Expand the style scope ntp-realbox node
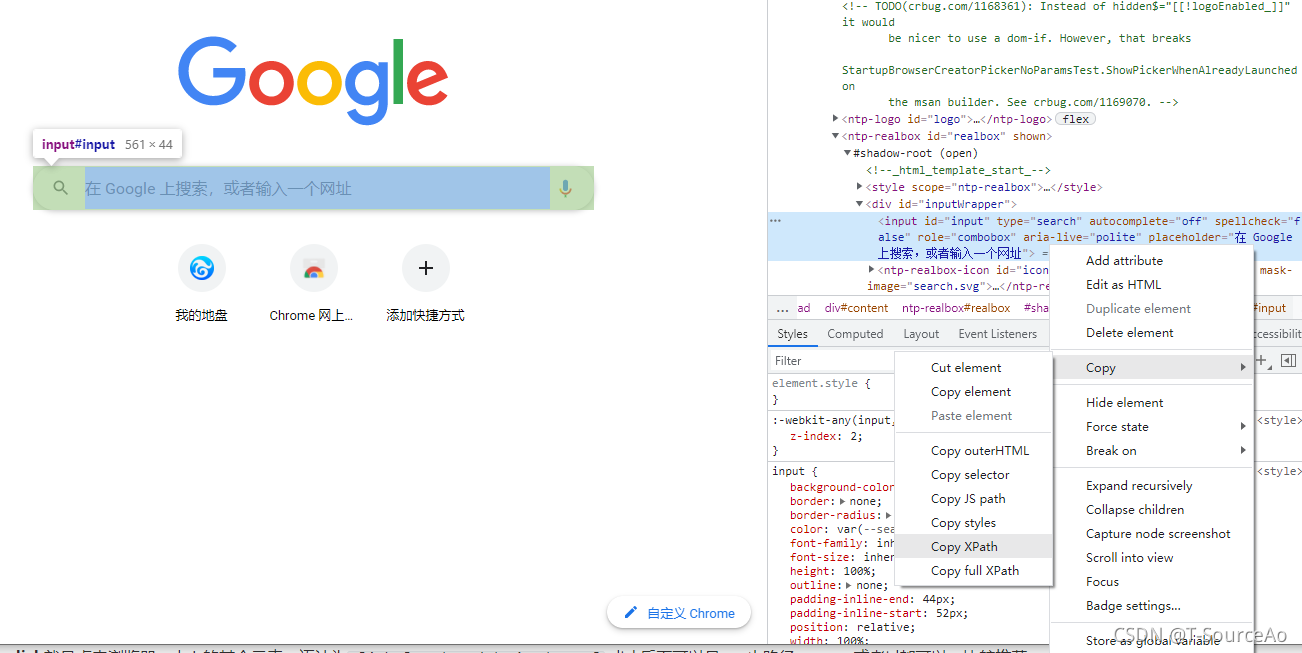Screen dimensions: 1302x653 (860, 187)
